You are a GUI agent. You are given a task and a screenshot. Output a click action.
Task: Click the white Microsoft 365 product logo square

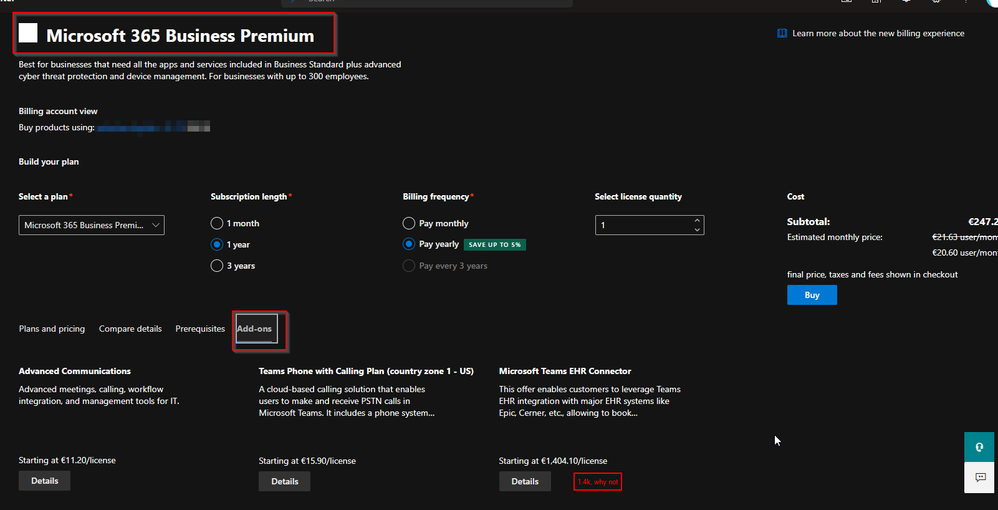coord(28,32)
